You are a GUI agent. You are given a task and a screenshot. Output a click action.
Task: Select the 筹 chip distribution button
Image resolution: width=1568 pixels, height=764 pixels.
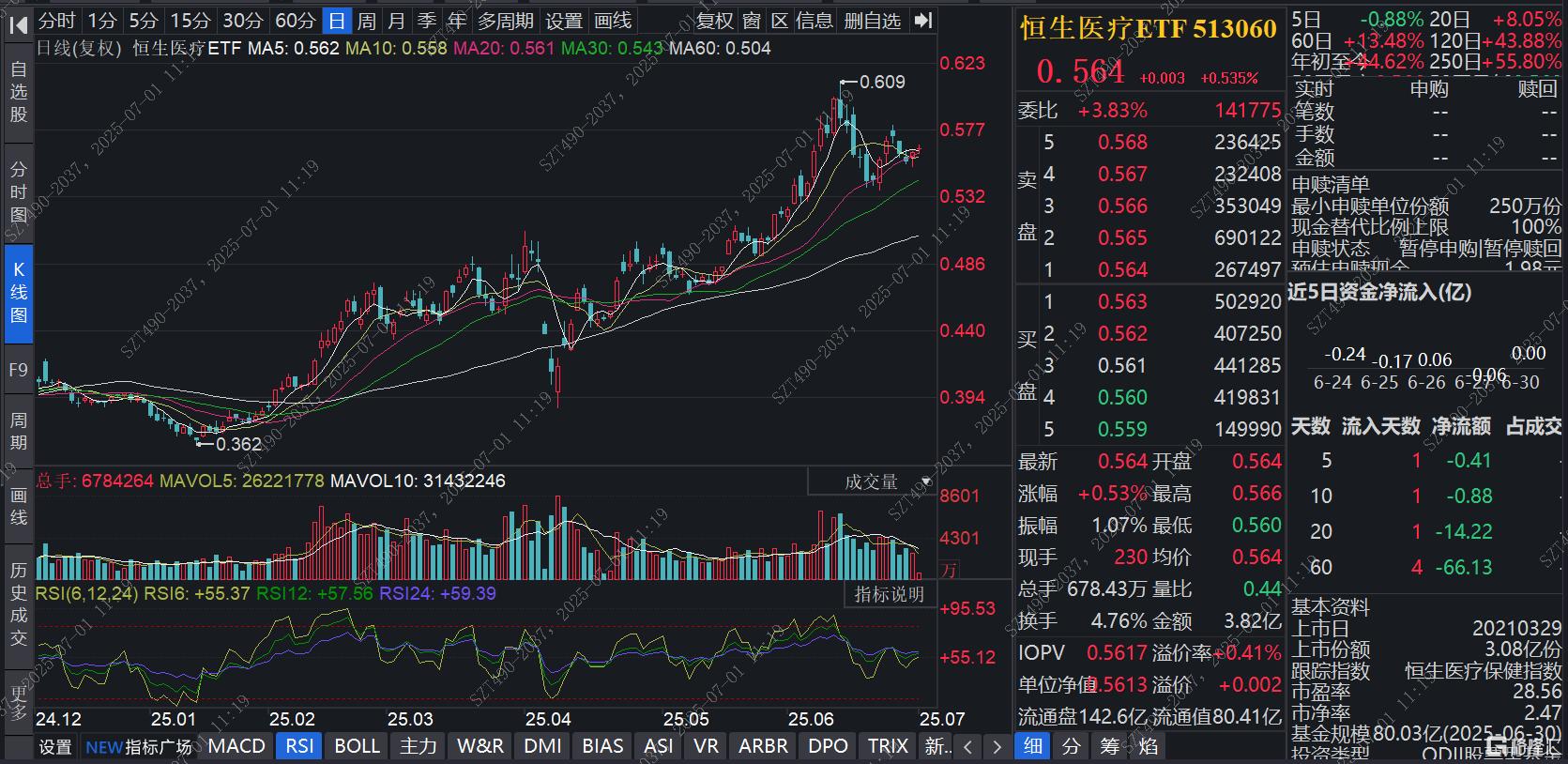tap(1110, 747)
